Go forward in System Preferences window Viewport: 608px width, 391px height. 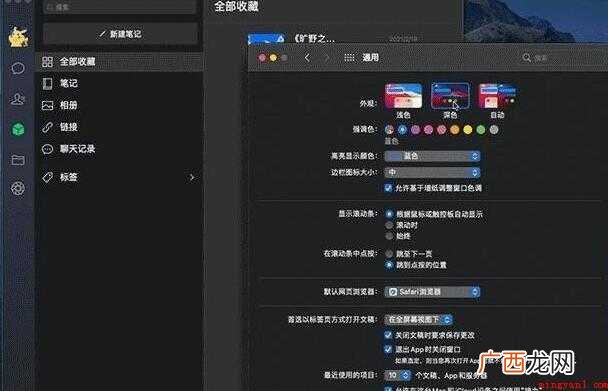pos(326,58)
